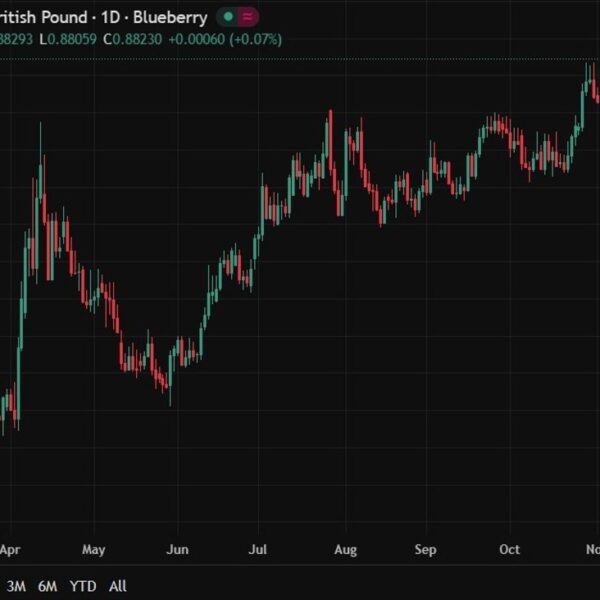This screenshot has width=600, height=600.
Task: Click the green market open status dot
Action: coord(228,17)
